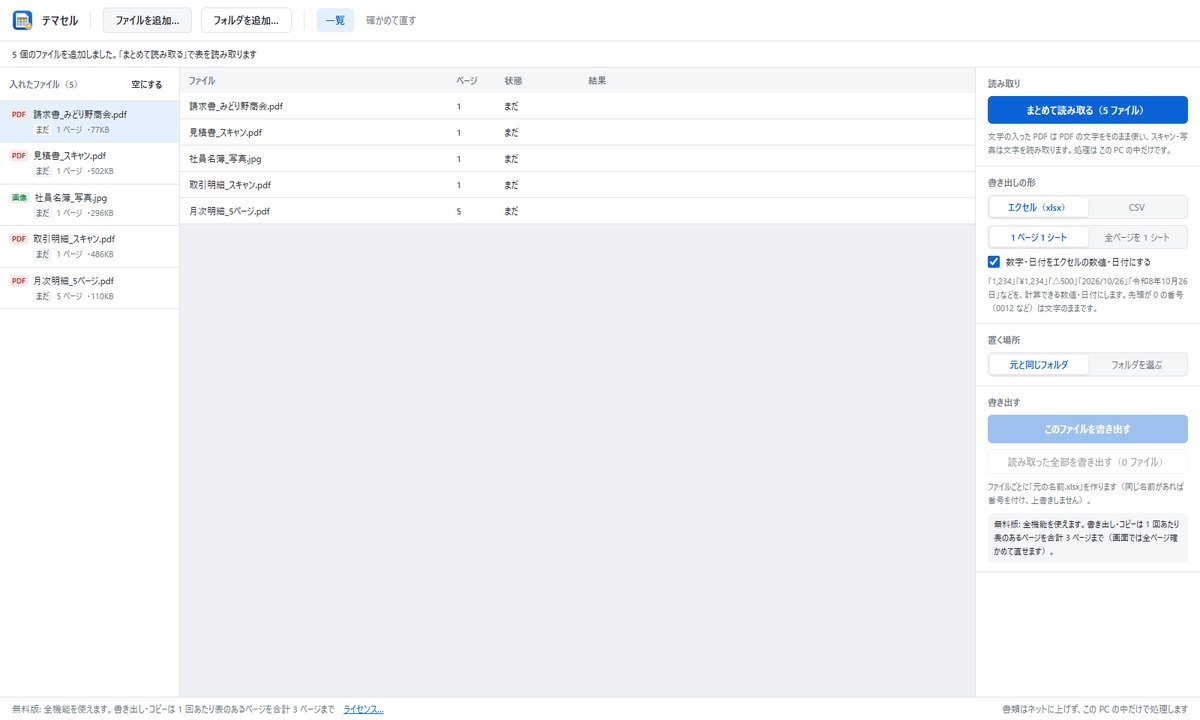Open the ライセンス... link in footer
Screen dimensions: 1200x720
(363, 709)
